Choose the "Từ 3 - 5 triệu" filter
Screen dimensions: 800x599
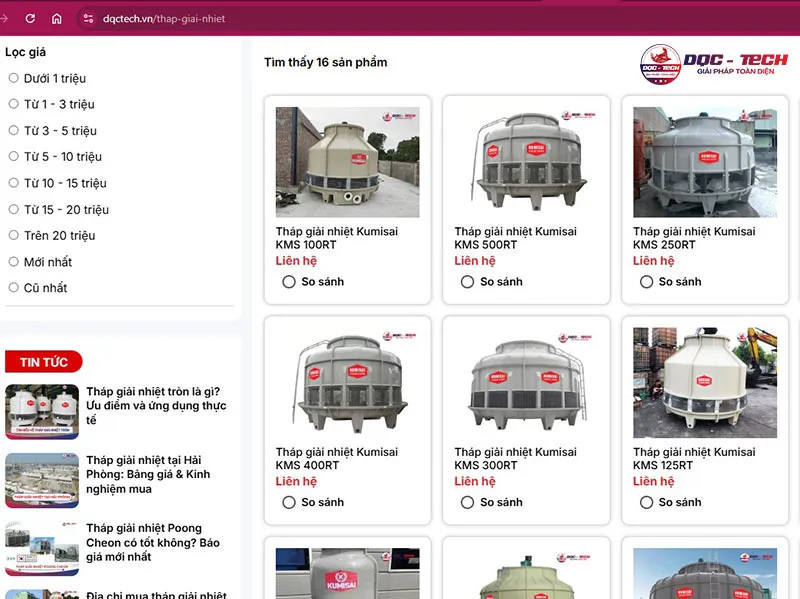[x=14, y=131]
